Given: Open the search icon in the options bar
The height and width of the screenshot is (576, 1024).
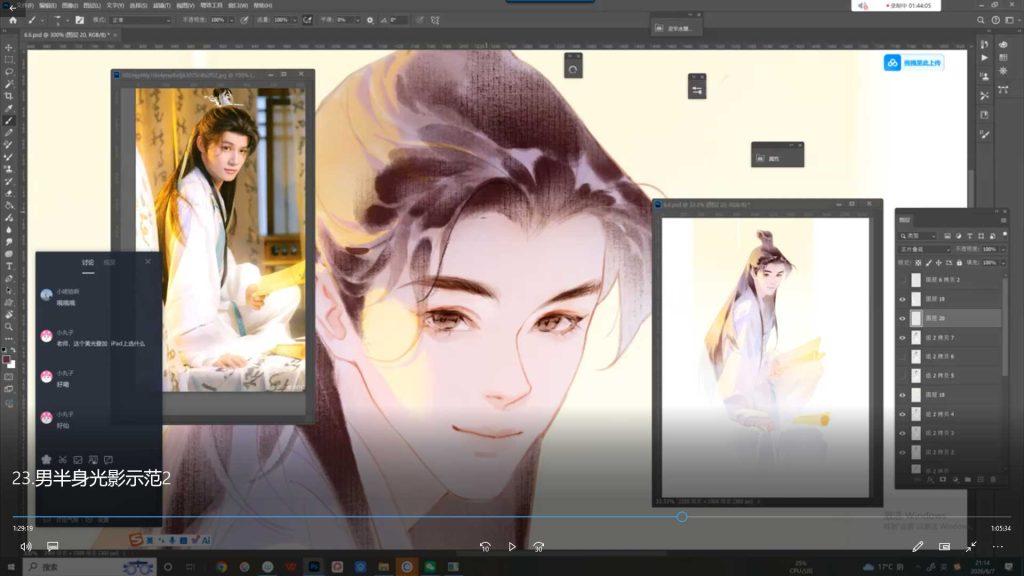Looking at the screenshot, I should point(980,20).
